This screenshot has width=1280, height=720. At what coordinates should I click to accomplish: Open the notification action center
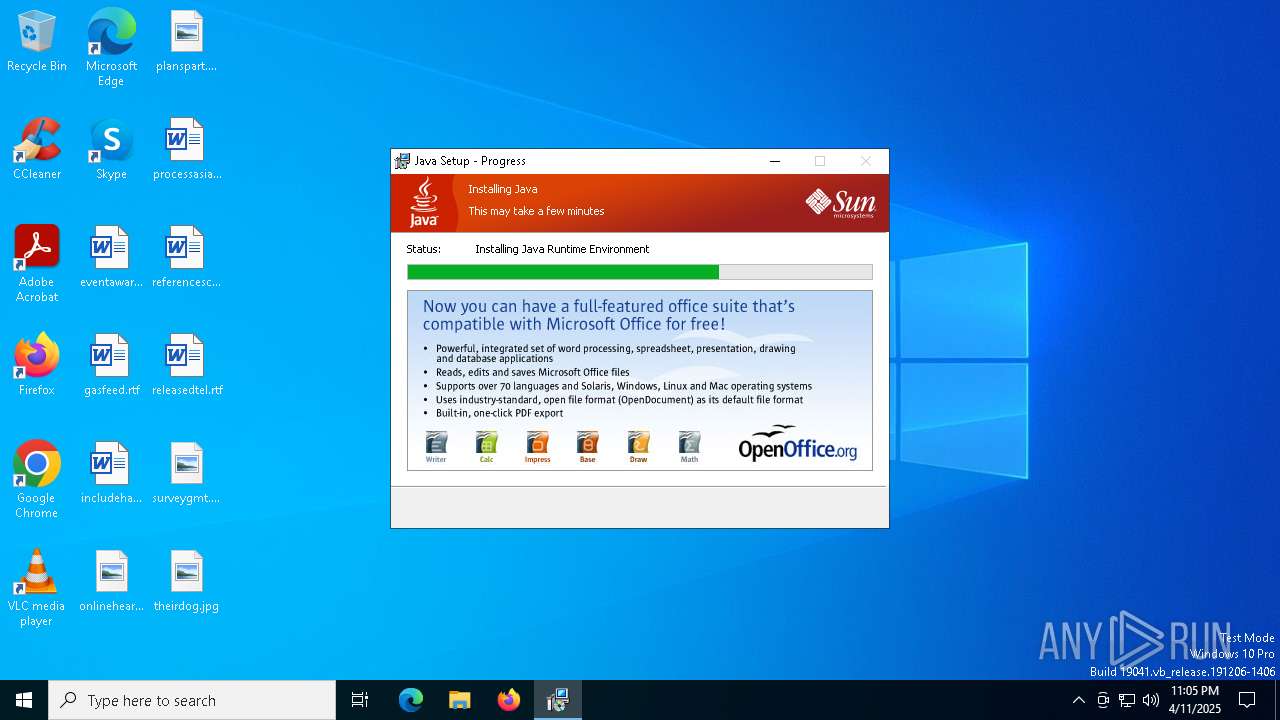[x=1247, y=700]
